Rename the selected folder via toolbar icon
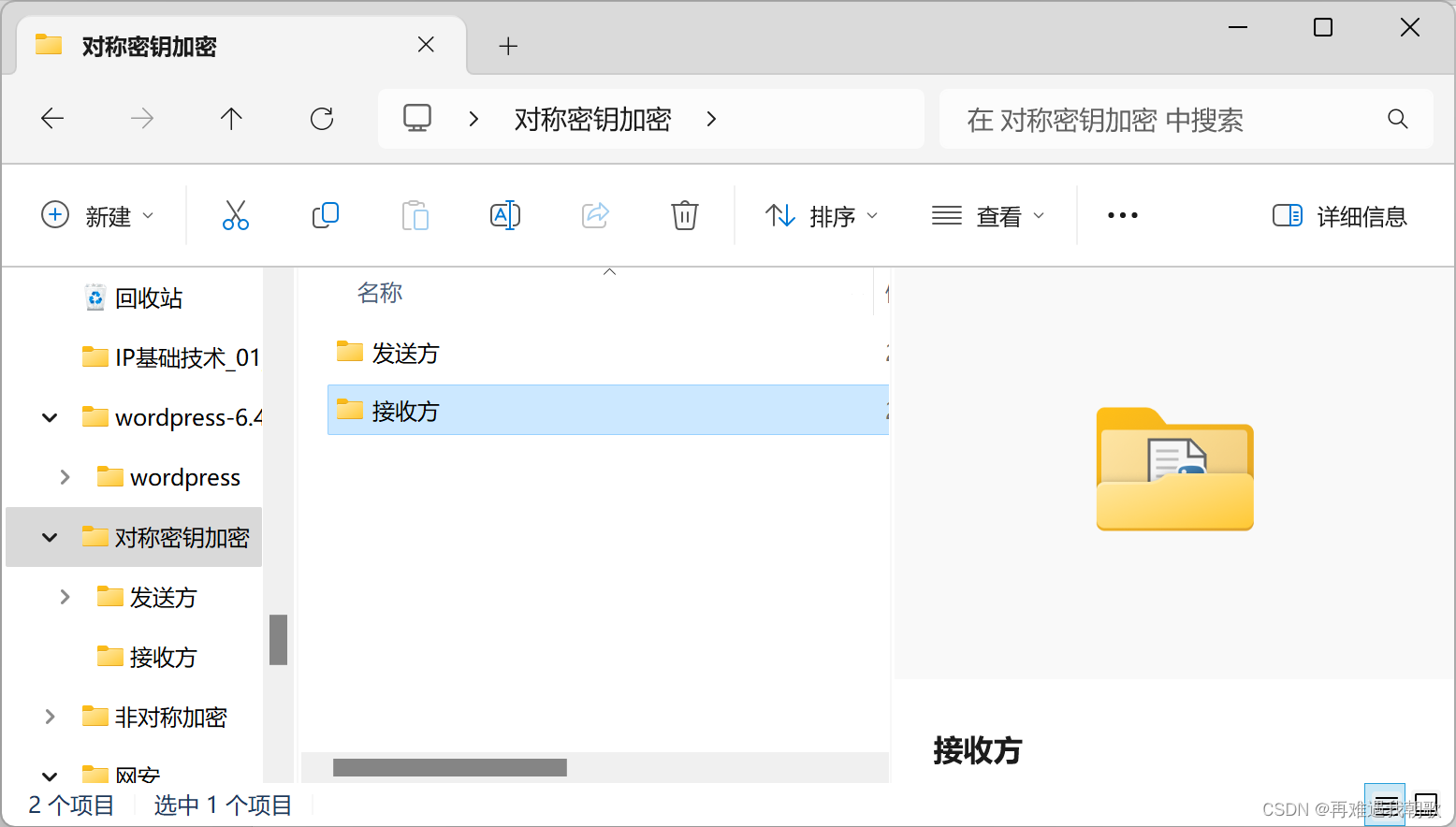Screen dimensions: 1456x827 [505, 215]
